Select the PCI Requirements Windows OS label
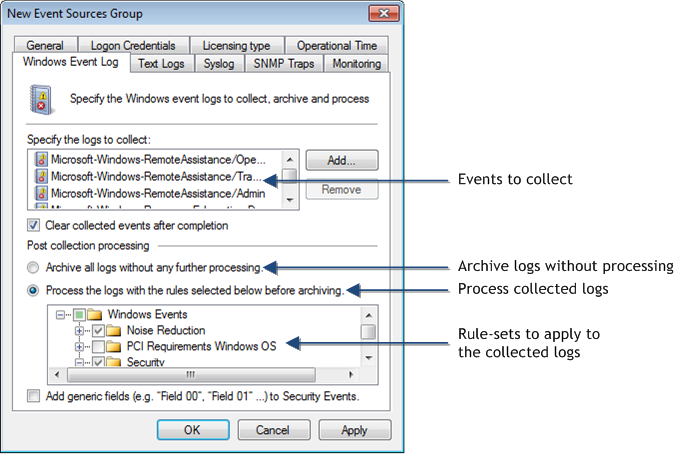 tap(201, 346)
